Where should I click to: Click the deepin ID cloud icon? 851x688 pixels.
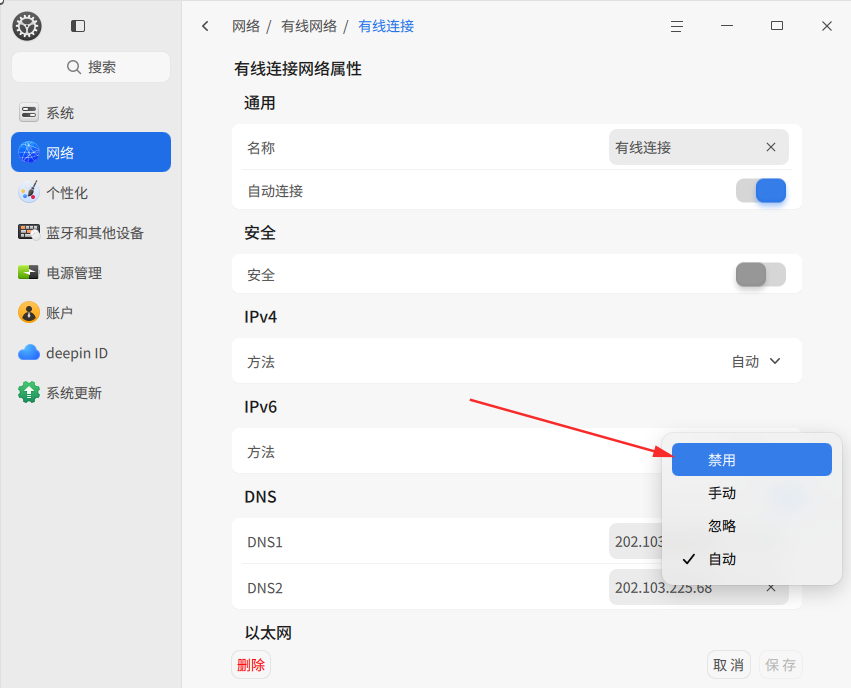tap(29, 353)
